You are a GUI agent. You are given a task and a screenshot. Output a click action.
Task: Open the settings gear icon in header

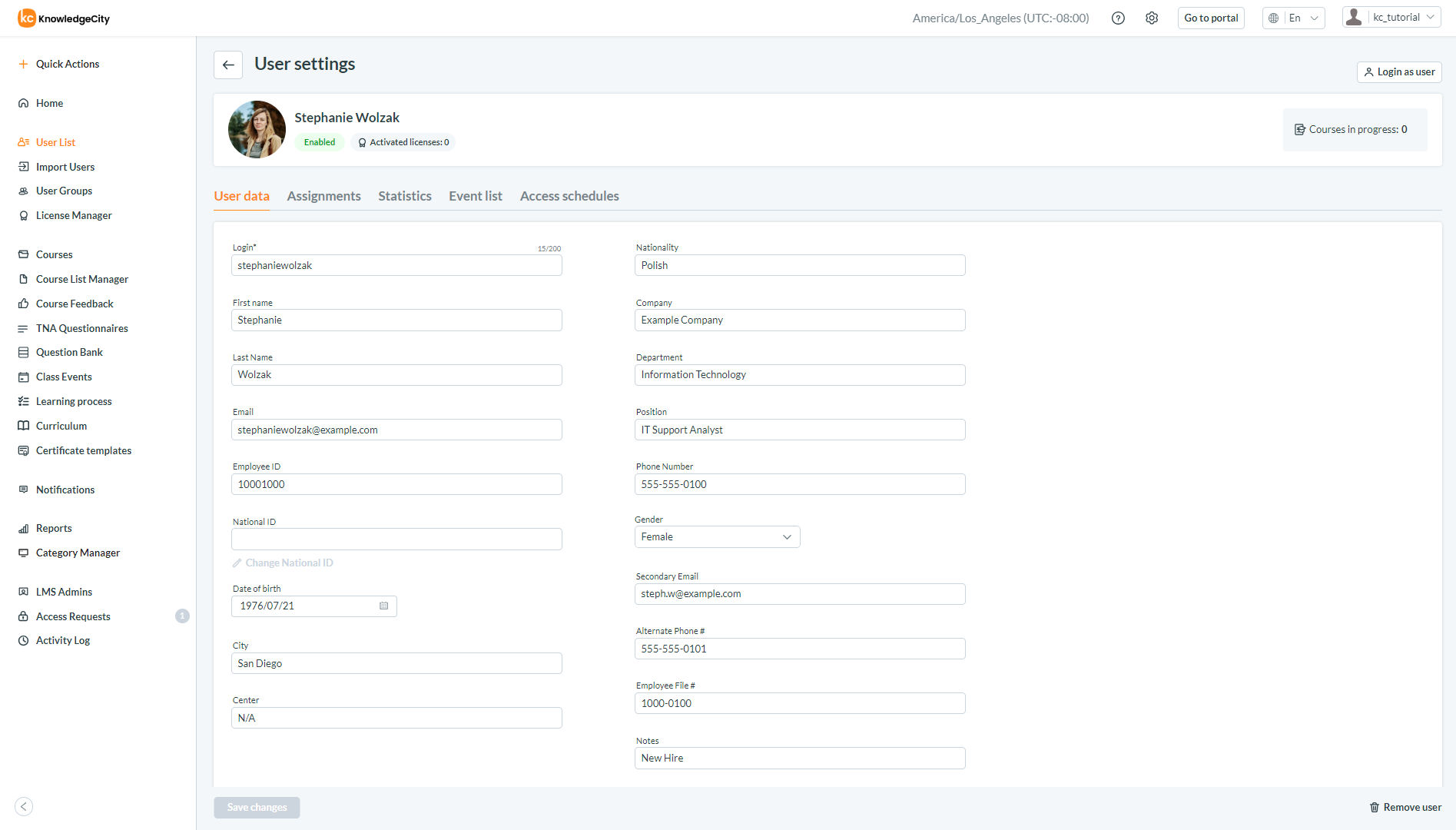point(1152,18)
